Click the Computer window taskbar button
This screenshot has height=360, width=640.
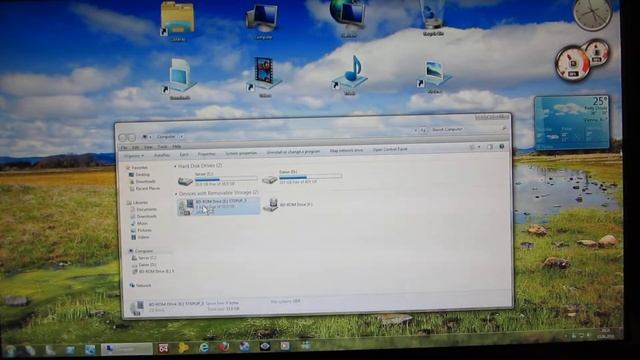127,349
